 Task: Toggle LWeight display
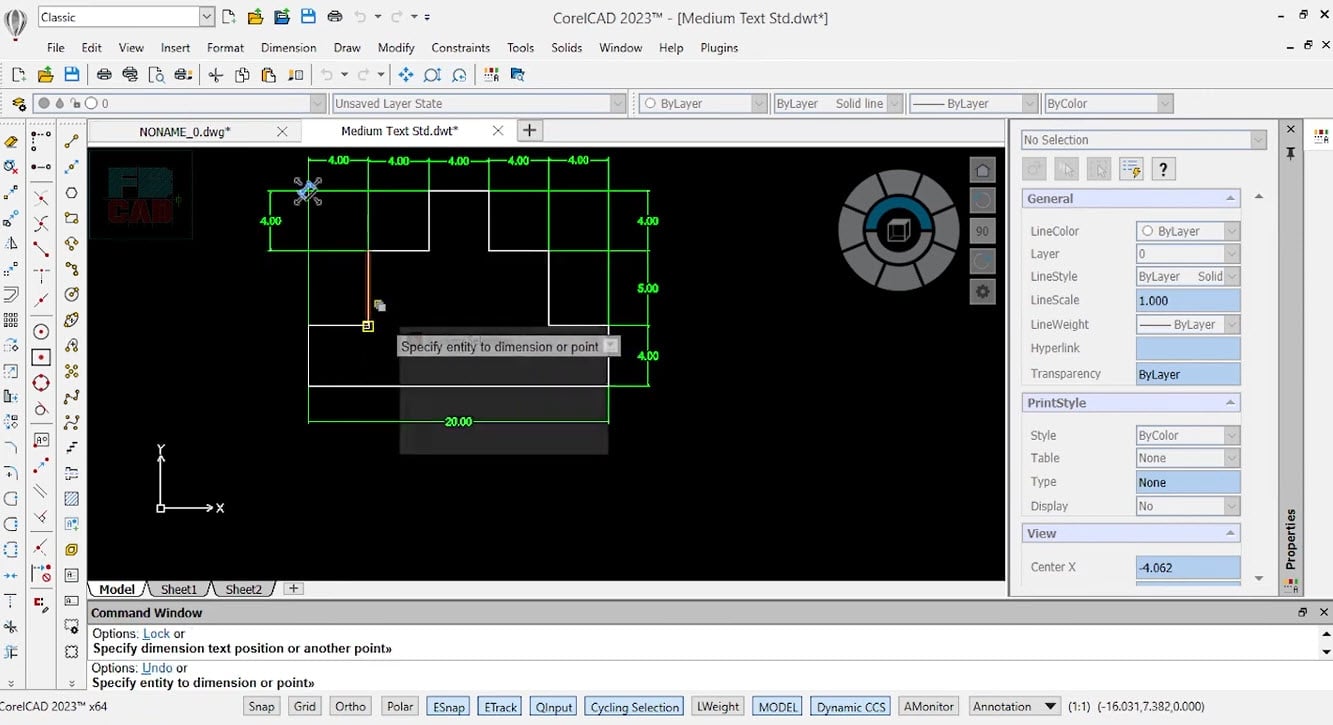[x=718, y=706]
